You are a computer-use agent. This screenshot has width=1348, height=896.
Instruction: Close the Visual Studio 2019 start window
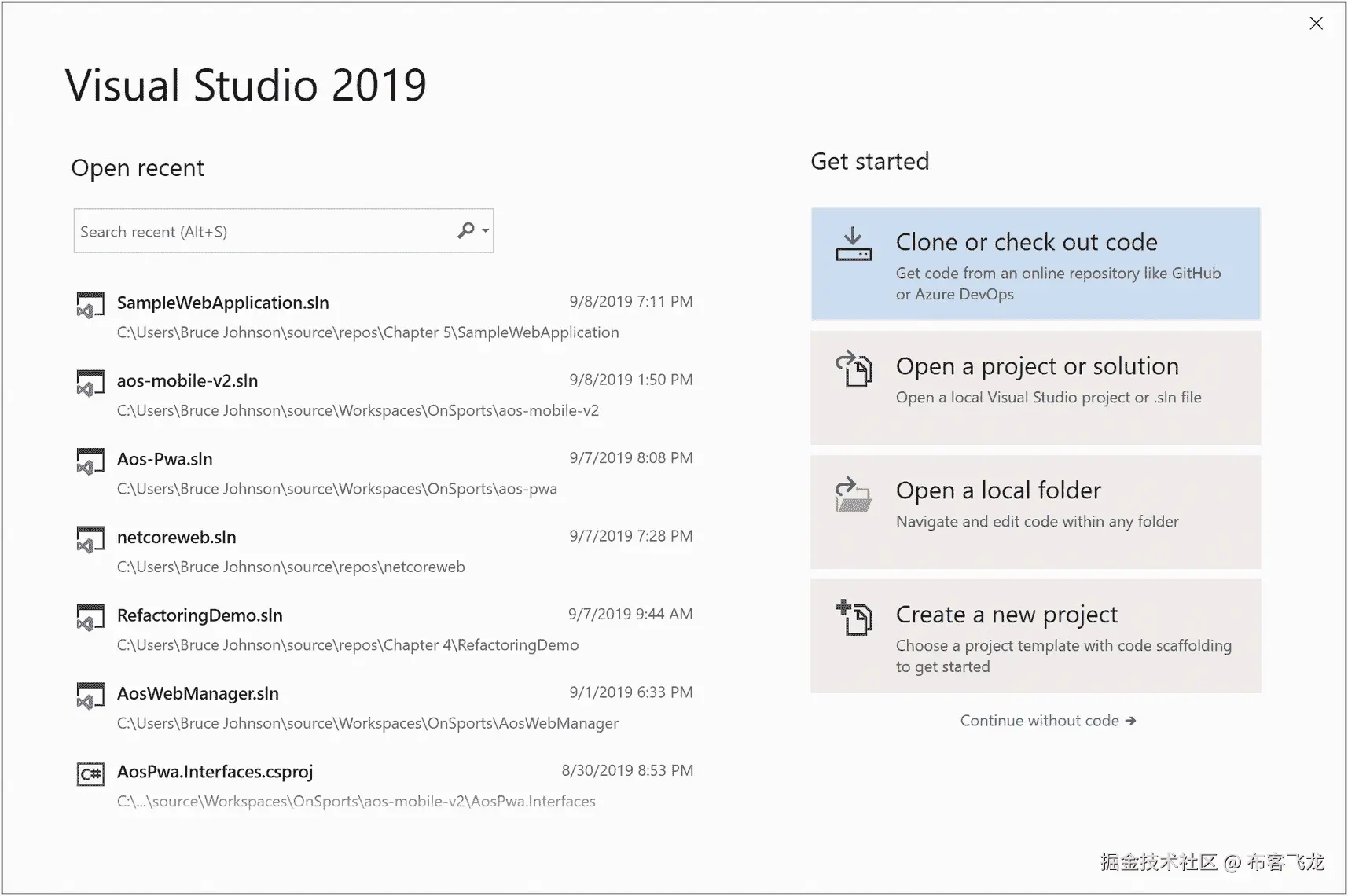click(x=1316, y=24)
